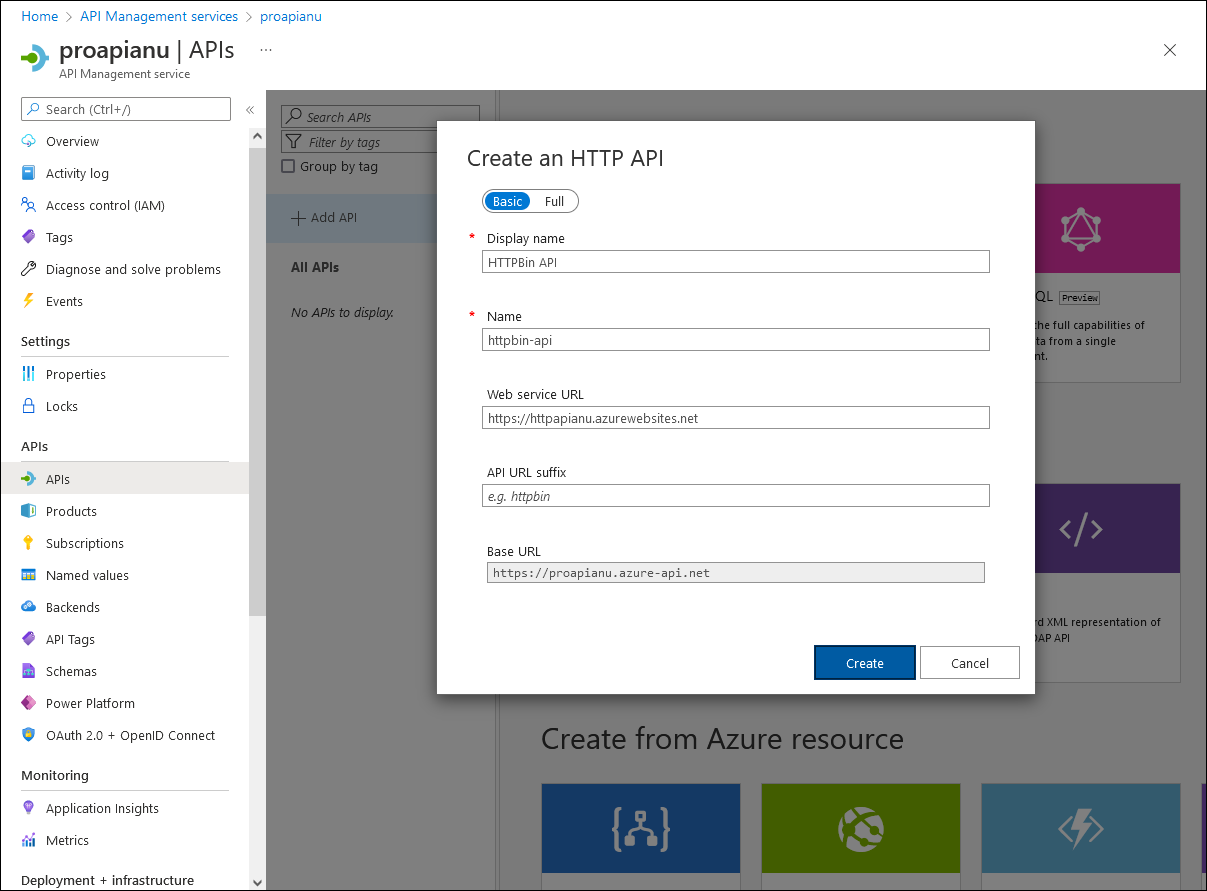
Task: Select the Basic mode toggle
Action: point(507,201)
